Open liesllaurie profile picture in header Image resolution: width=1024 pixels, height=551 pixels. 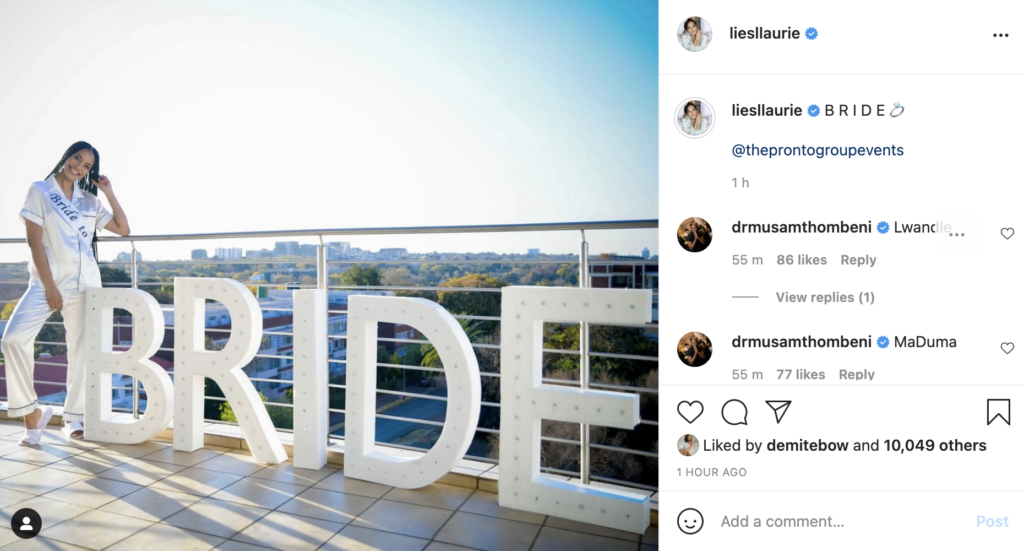[x=694, y=34]
